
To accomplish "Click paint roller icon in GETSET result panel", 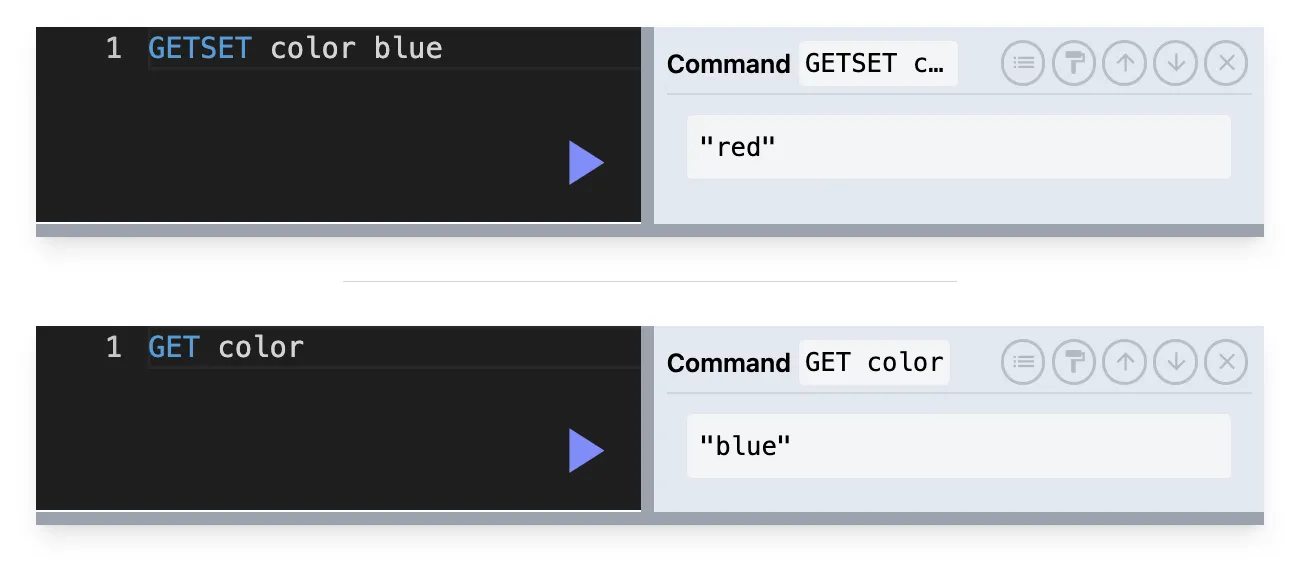I will pyautogui.click(x=1074, y=64).
